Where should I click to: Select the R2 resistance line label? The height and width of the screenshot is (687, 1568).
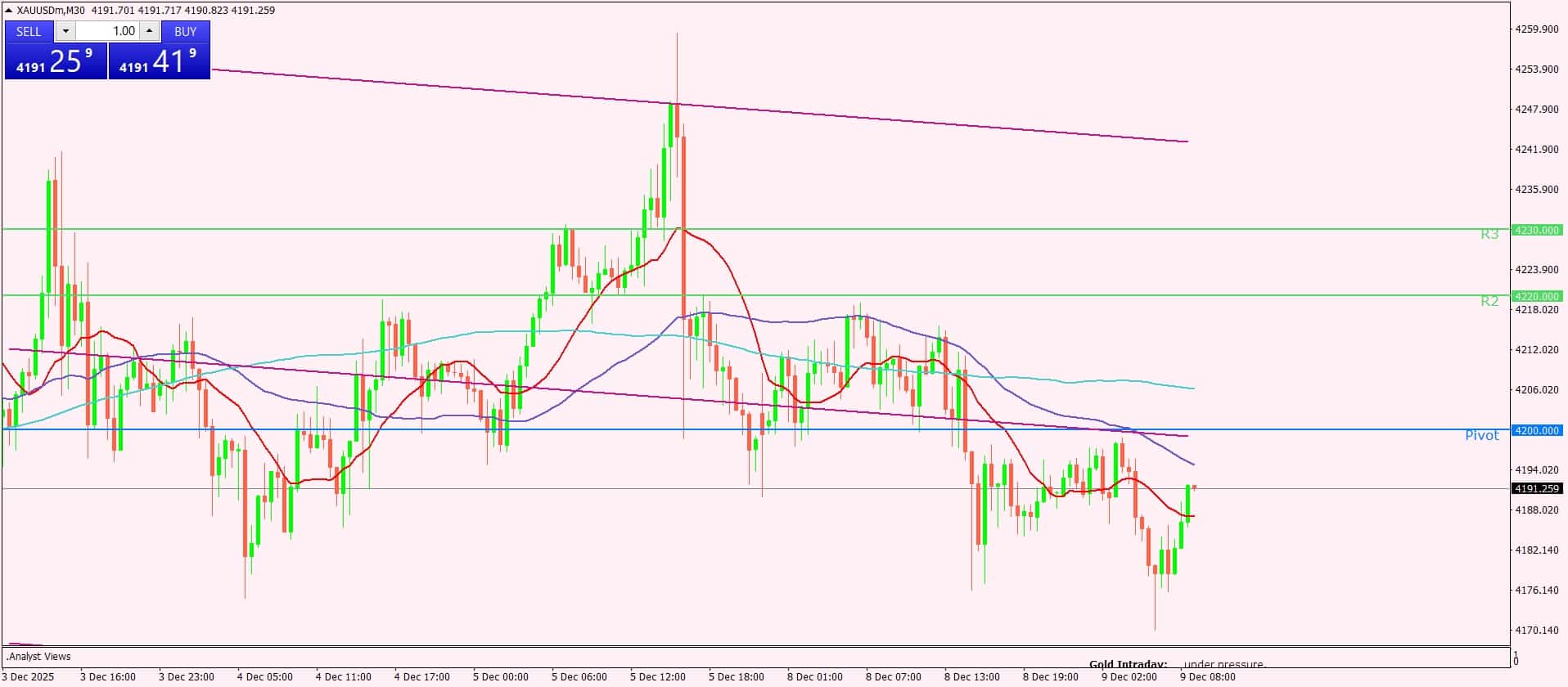click(x=1489, y=301)
